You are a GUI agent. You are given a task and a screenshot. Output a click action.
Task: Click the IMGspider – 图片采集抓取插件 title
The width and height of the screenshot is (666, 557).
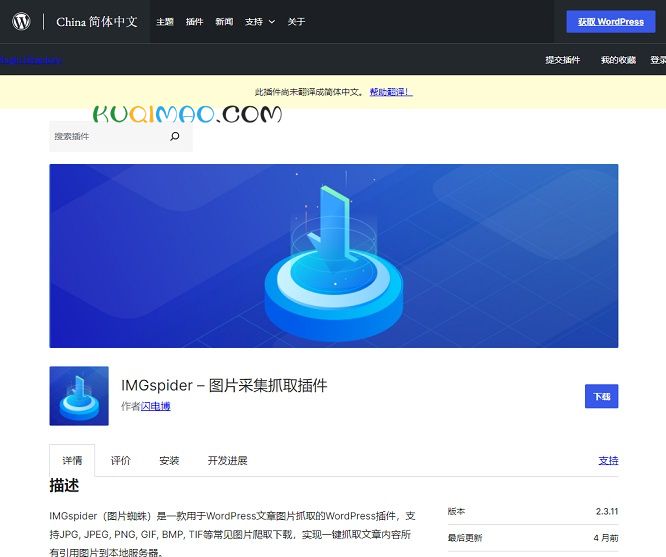[224, 385]
